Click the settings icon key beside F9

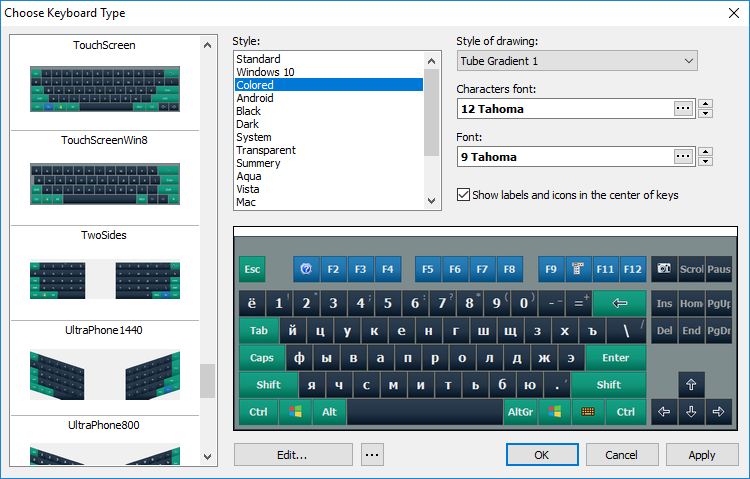click(578, 269)
